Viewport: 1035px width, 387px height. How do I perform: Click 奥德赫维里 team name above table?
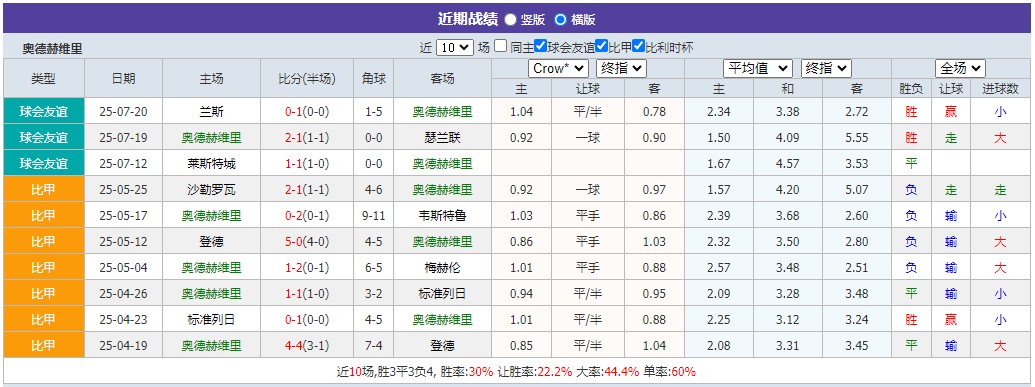[x=52, y=49]
